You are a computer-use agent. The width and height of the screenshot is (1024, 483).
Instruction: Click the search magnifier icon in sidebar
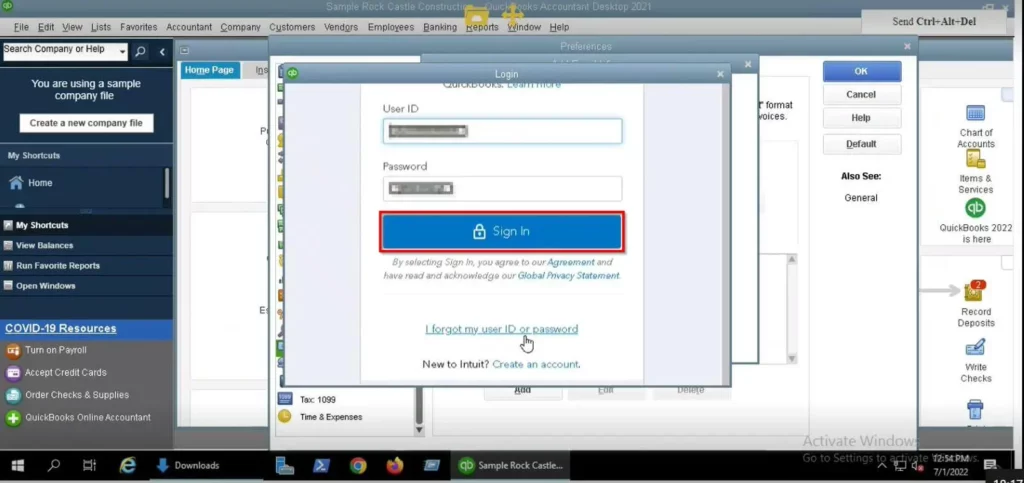point(140,52)
